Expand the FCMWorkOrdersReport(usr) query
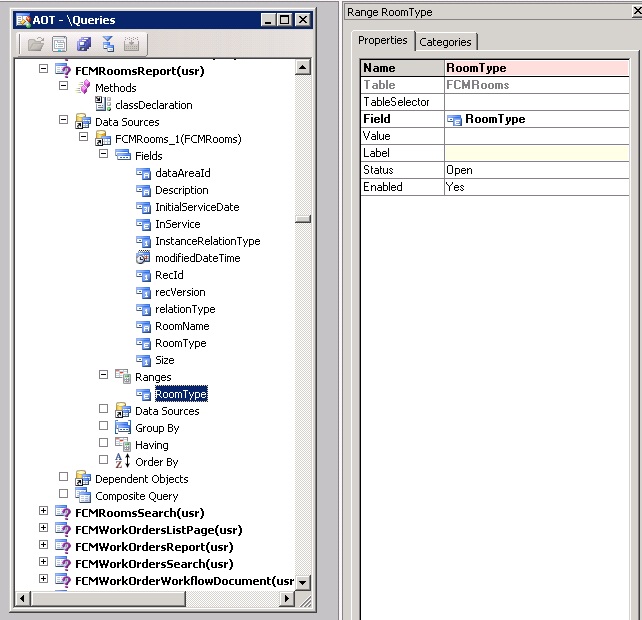This screenshot has width=642, height=620. pos(43,545)
